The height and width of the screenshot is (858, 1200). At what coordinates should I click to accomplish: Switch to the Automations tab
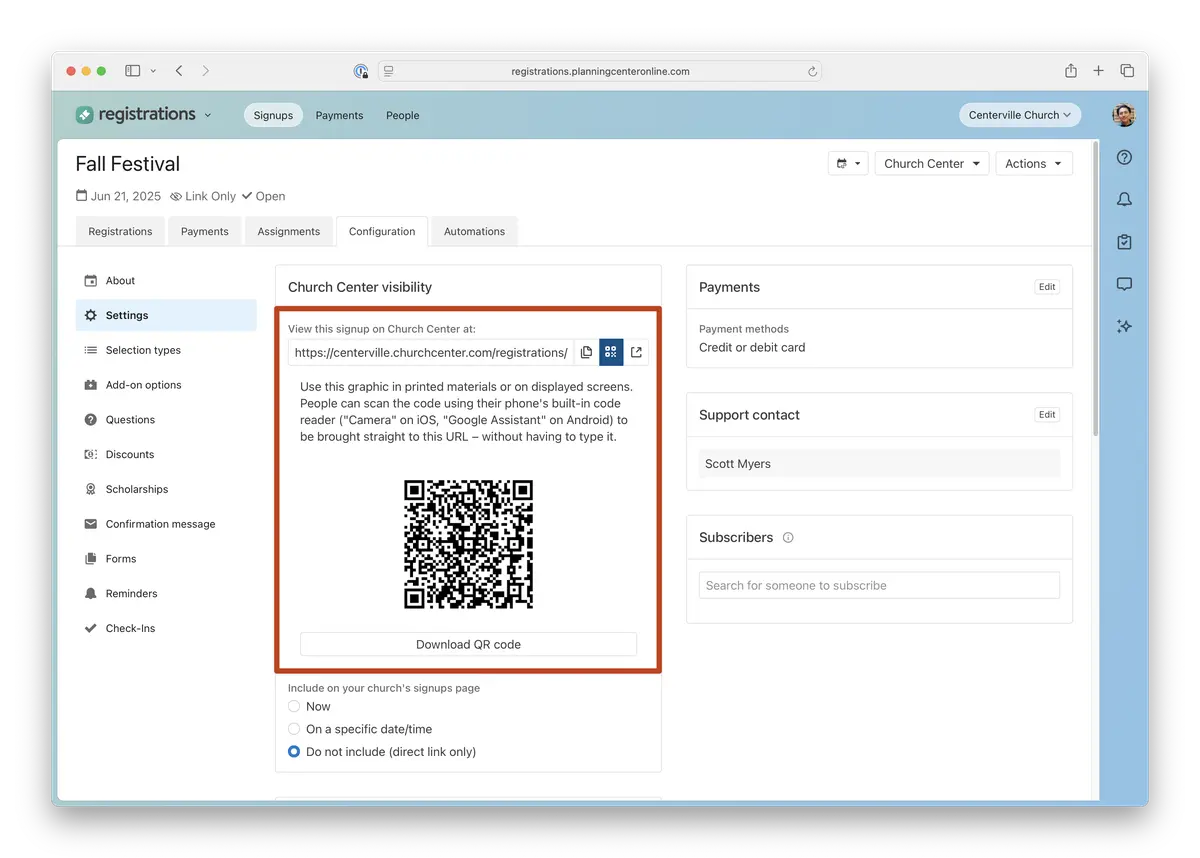pyautogui.click(x=474, y=231)
